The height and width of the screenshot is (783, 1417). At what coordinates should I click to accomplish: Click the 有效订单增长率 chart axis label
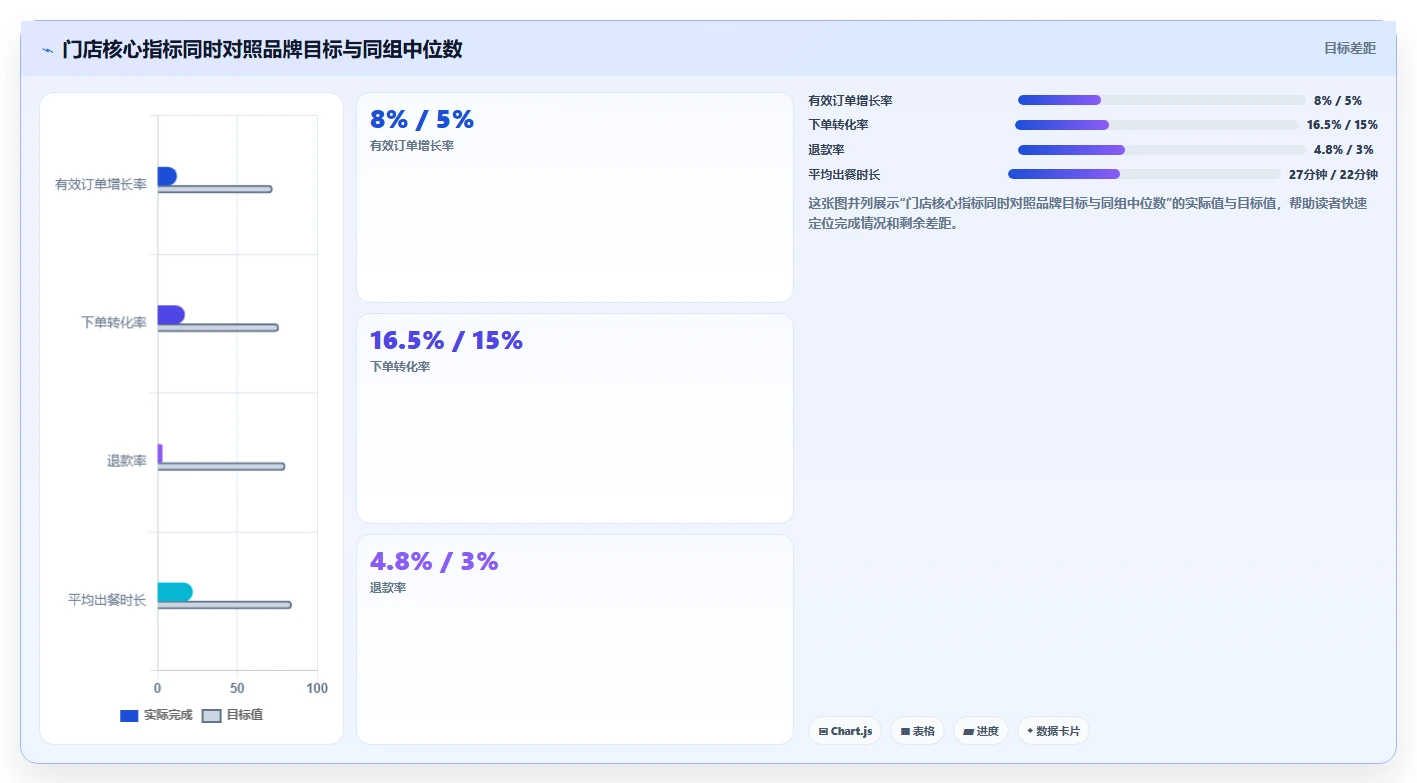[x=101, y=184]
